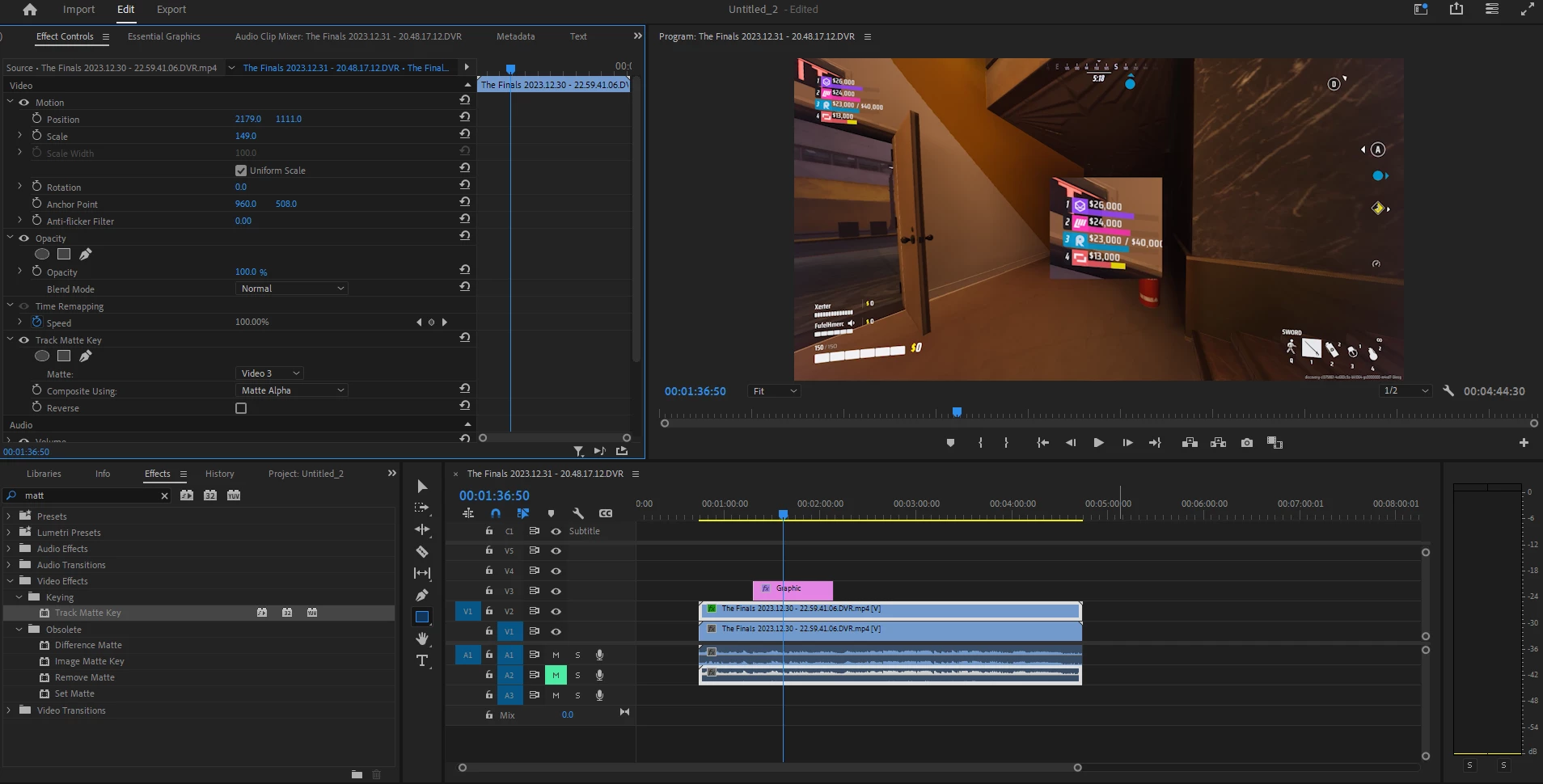Switch to the History tab

[220, 474]
